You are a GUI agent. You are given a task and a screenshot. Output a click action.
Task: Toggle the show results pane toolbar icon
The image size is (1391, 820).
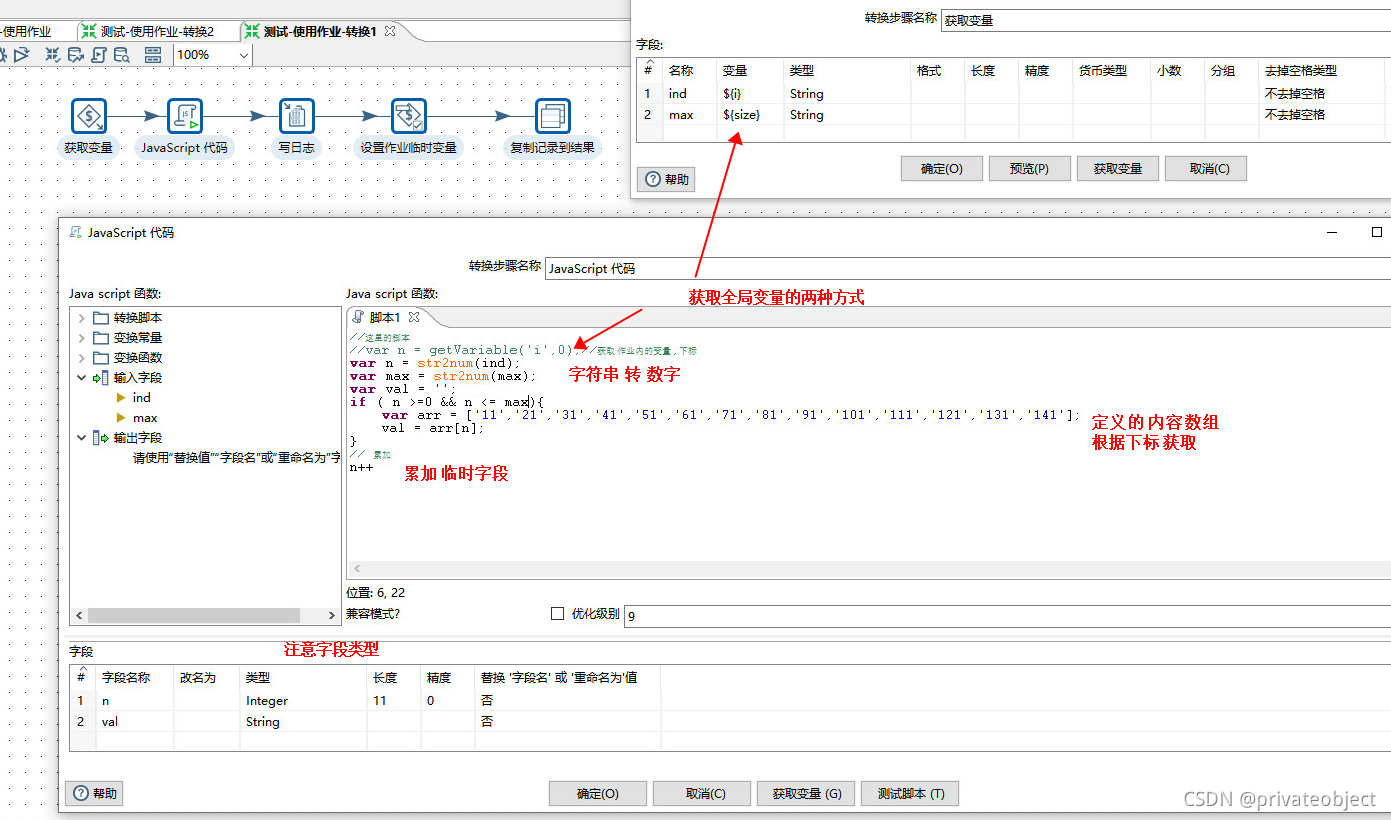tap(153, 55)
